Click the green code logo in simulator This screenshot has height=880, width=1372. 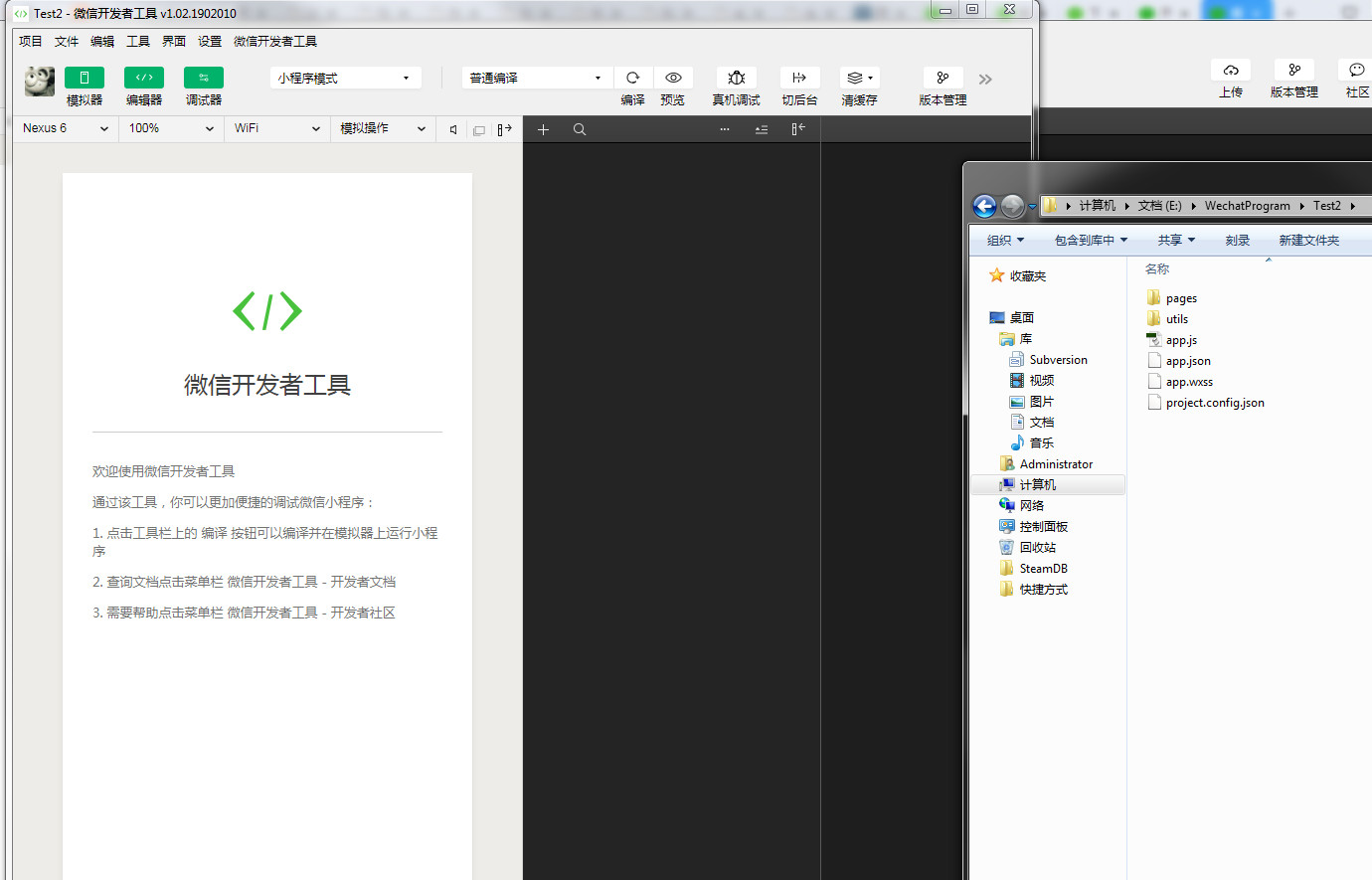(x=266, y=311)
